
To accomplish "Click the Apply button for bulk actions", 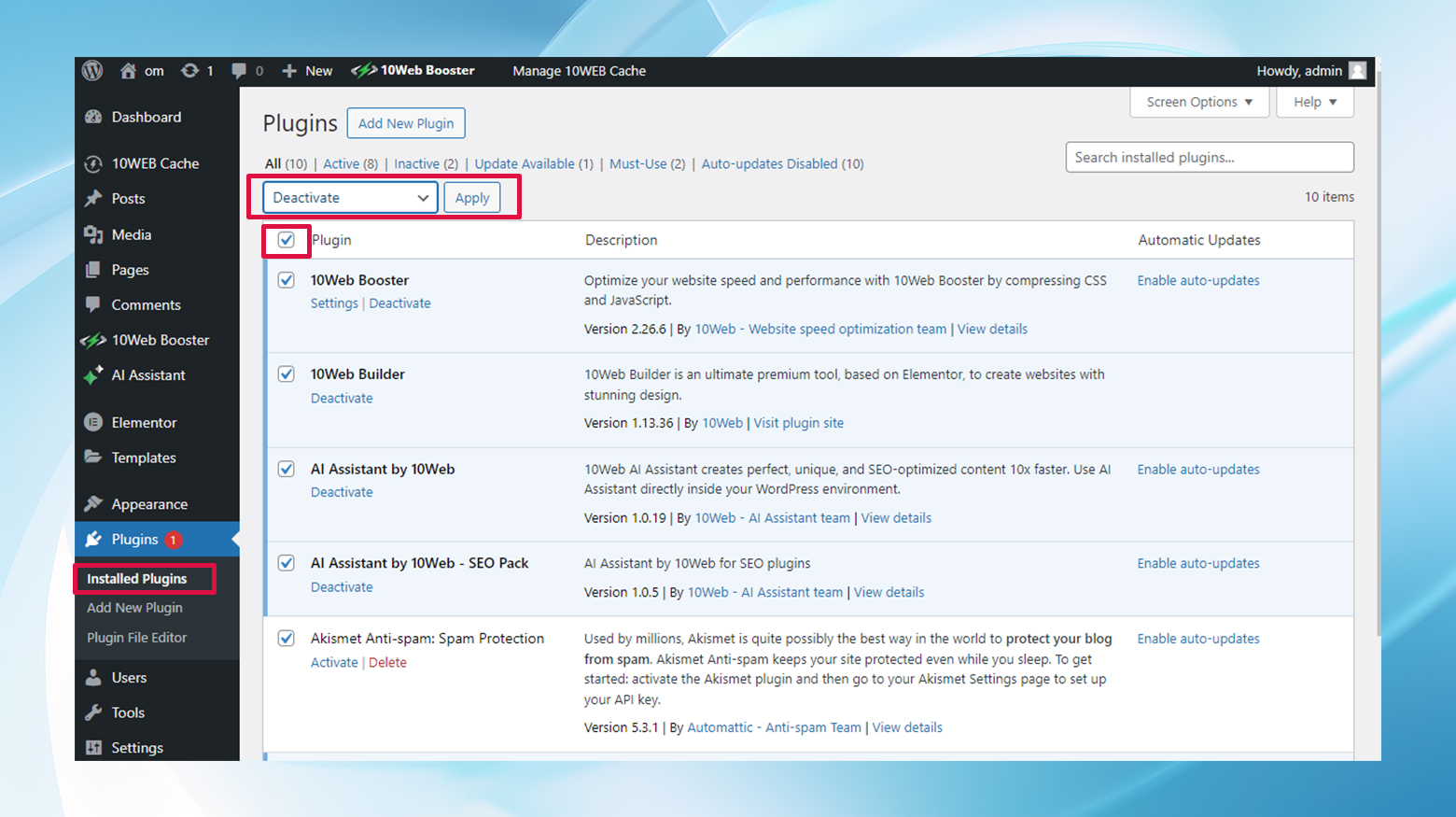I will coord(472,197).
